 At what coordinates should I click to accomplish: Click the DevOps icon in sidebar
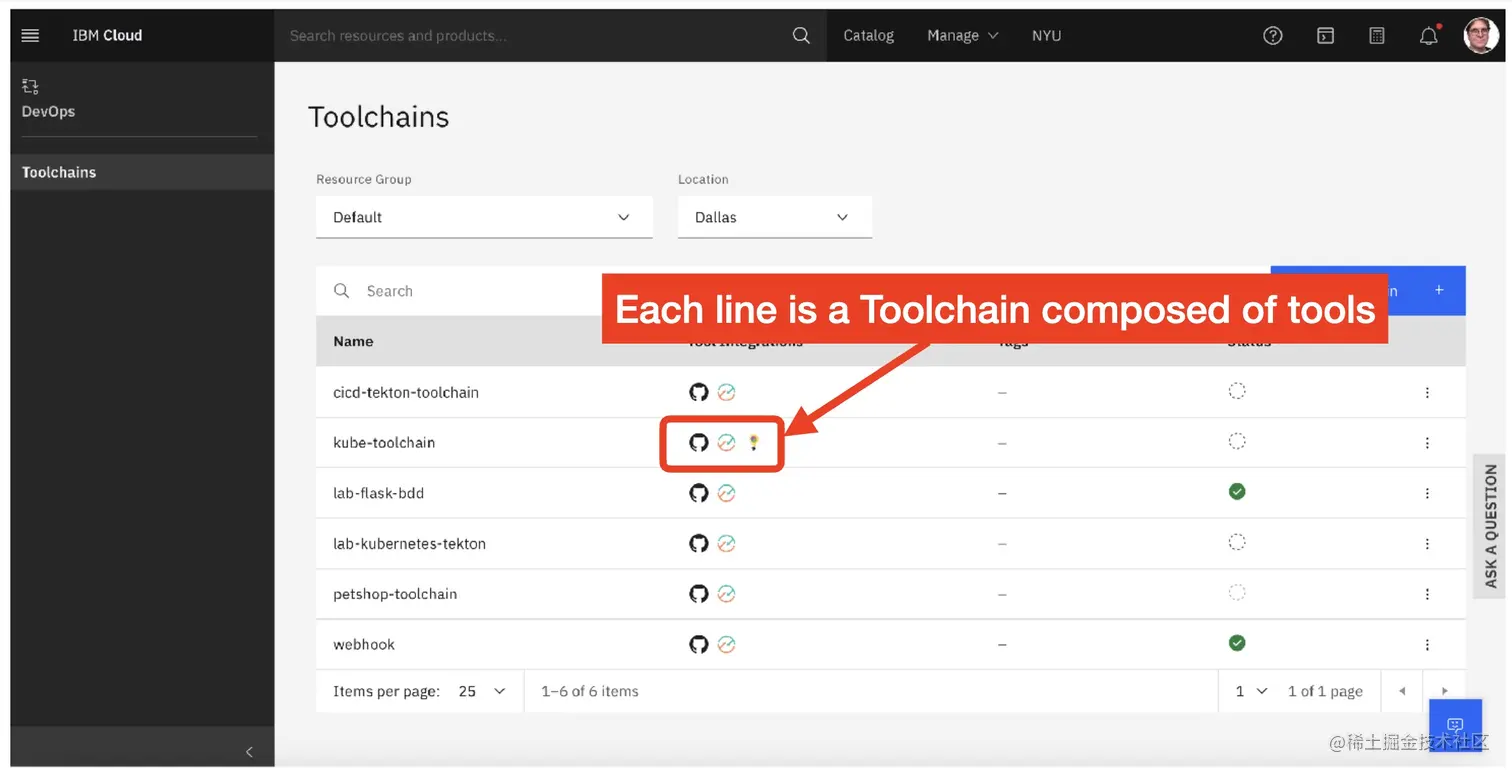tap(30, 87)
